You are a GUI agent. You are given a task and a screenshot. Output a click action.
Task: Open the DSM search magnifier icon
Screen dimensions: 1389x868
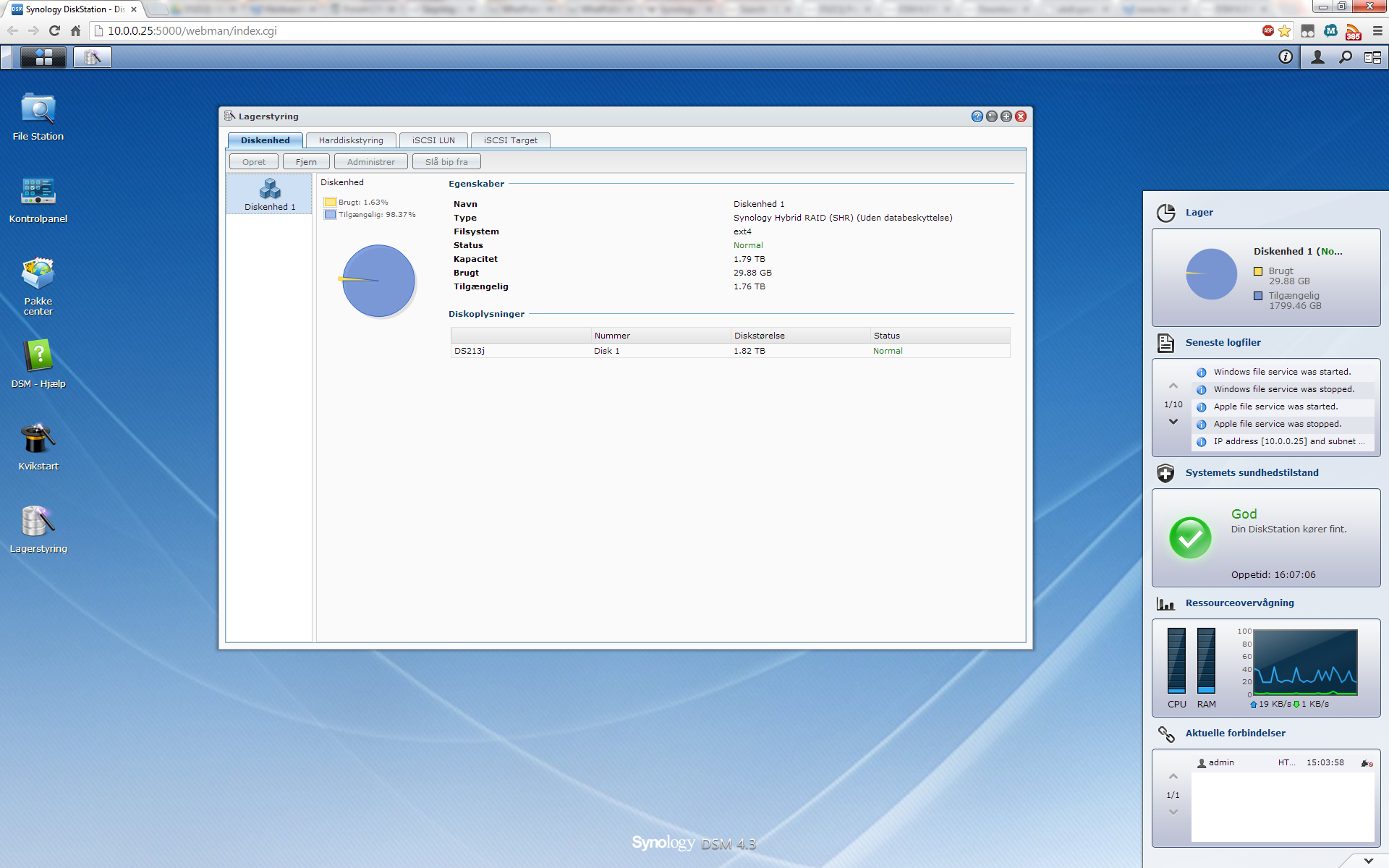coord(1346,57)
